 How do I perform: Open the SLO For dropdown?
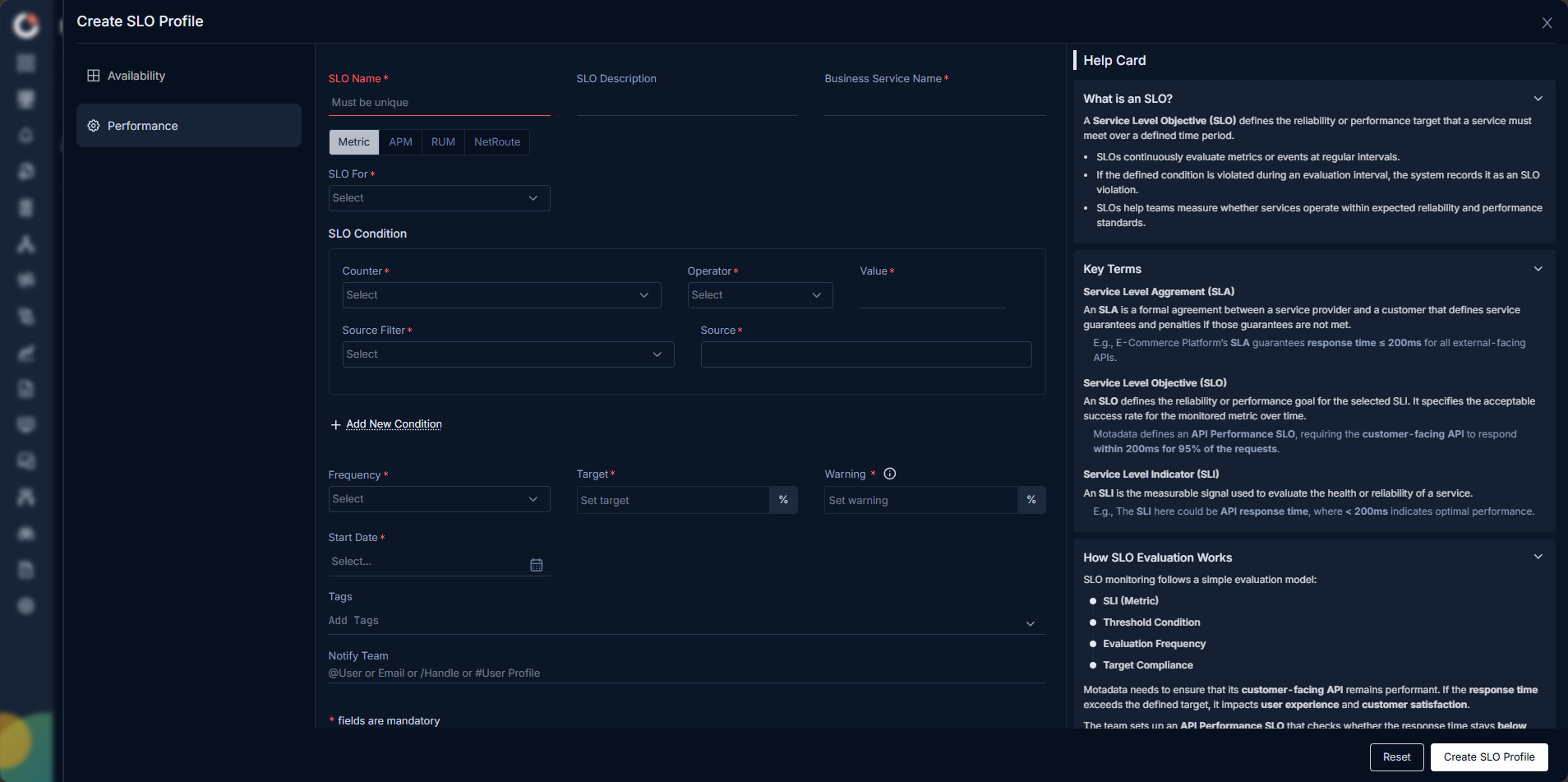point(440,198)
